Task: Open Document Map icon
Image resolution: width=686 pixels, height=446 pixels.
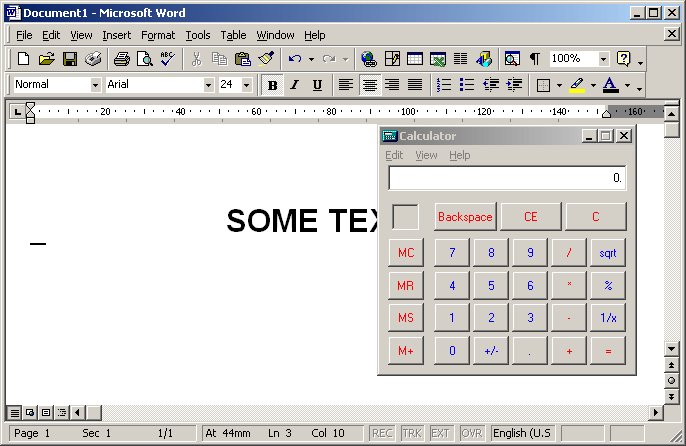Action: [512, 59]
